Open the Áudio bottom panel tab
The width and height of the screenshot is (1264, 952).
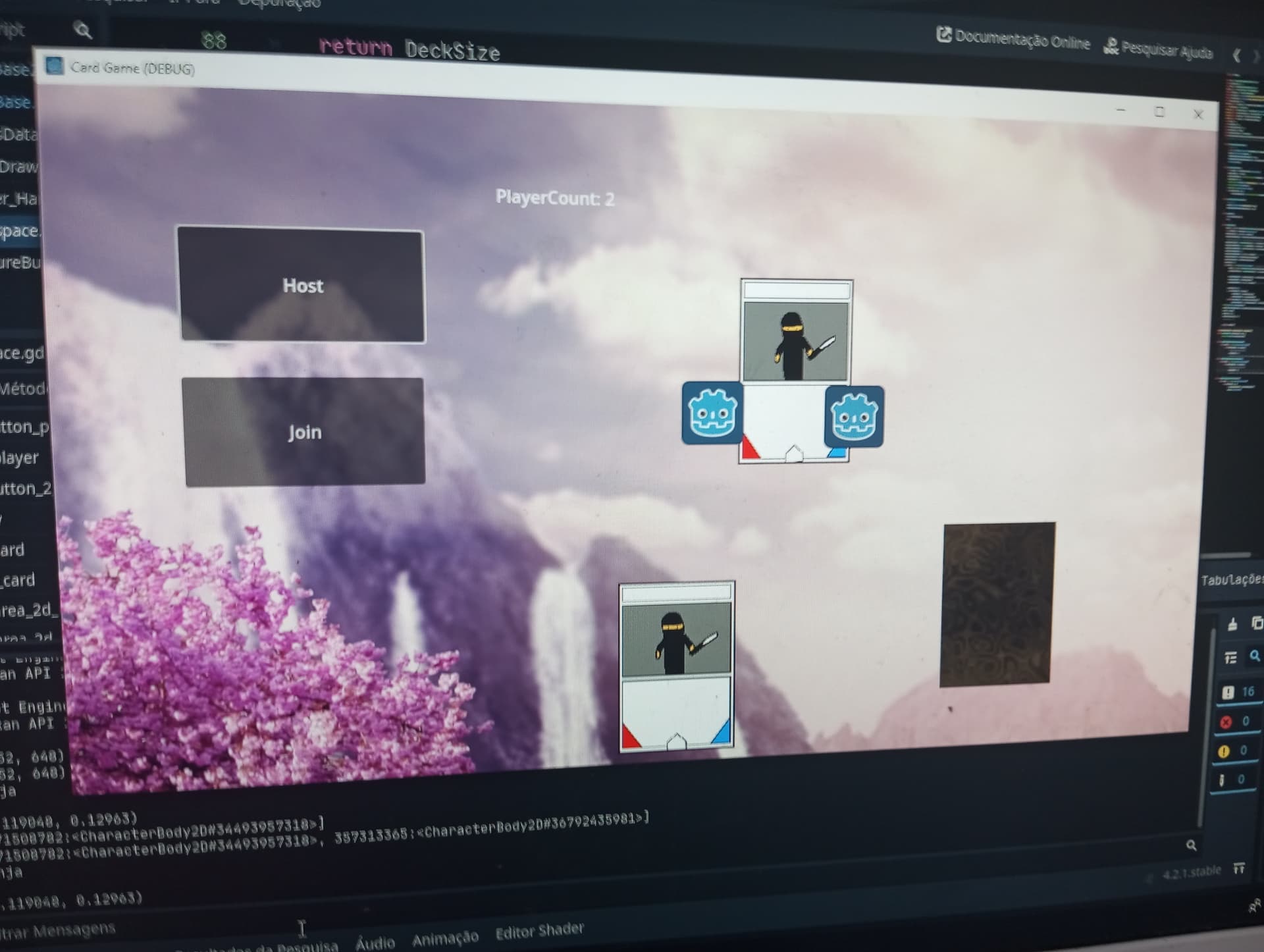click(x=375, y=943)
